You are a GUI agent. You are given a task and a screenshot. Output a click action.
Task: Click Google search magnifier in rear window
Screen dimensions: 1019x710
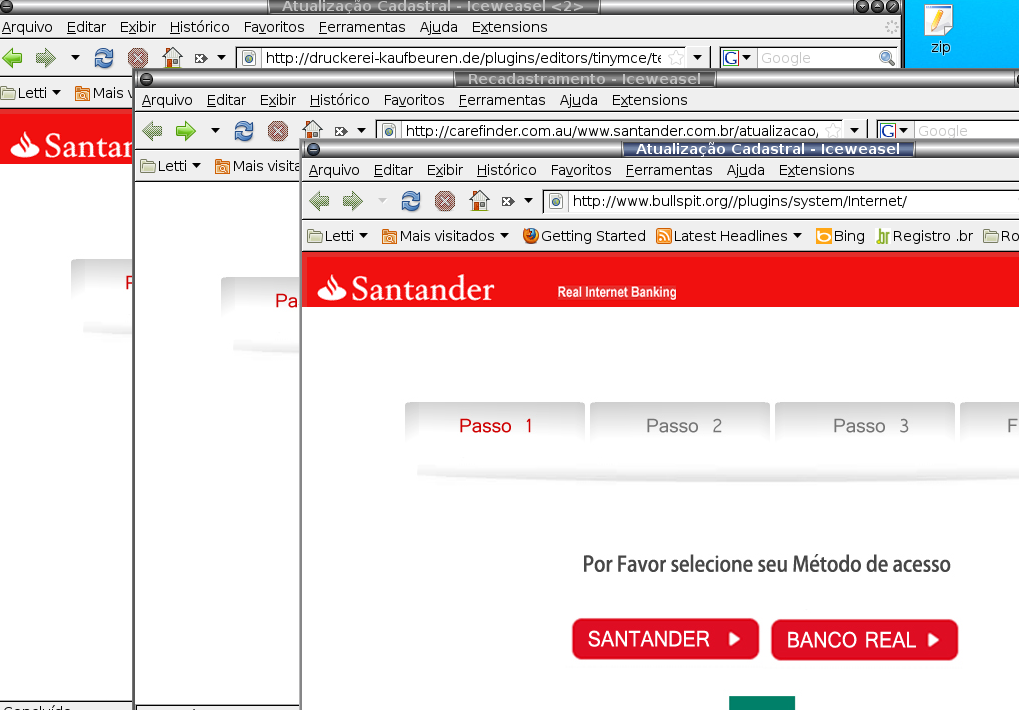[886, 58]
